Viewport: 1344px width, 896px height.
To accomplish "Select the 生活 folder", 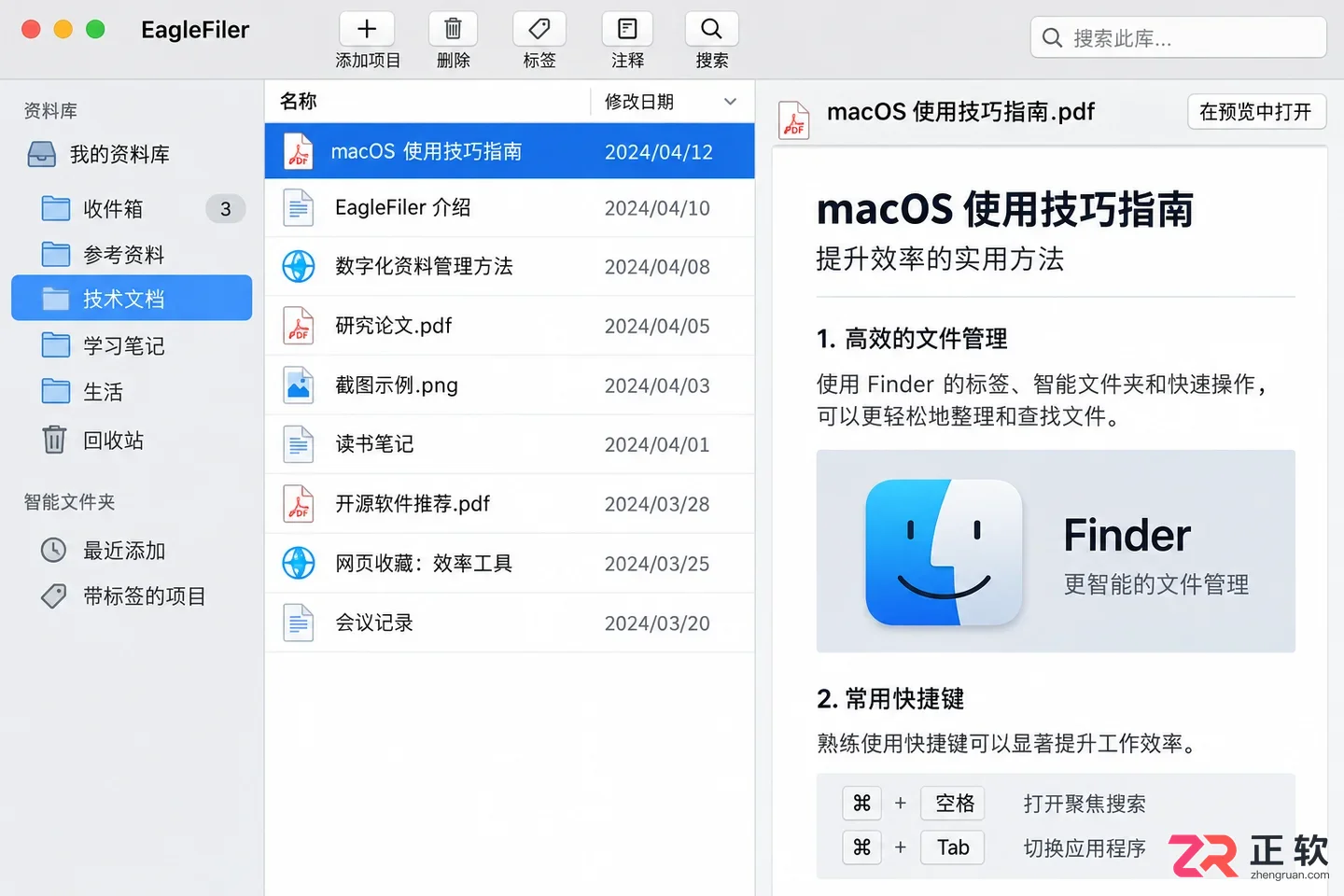I will 132,391.
